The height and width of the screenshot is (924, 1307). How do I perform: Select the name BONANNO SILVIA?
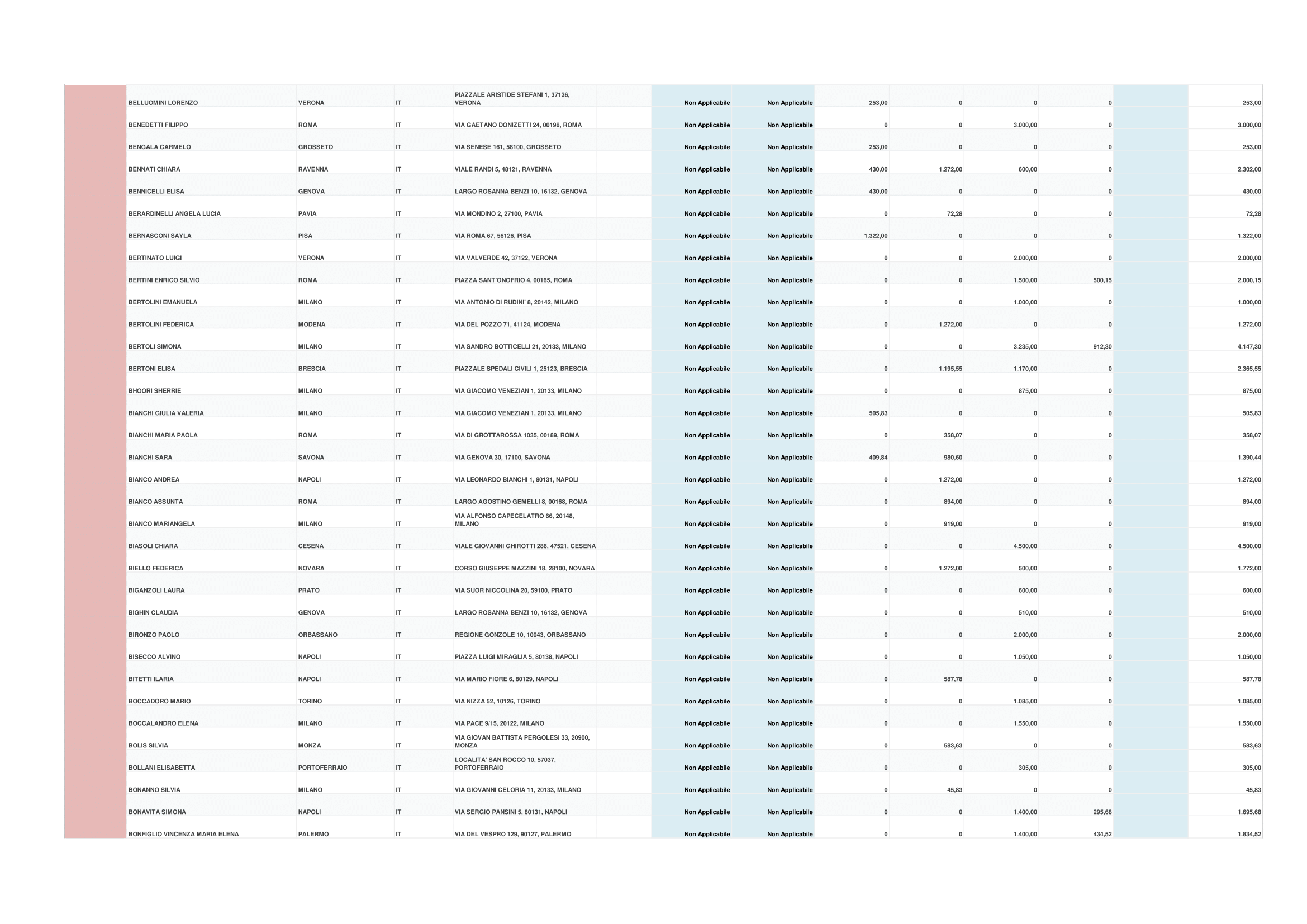(x=154, y=791)
